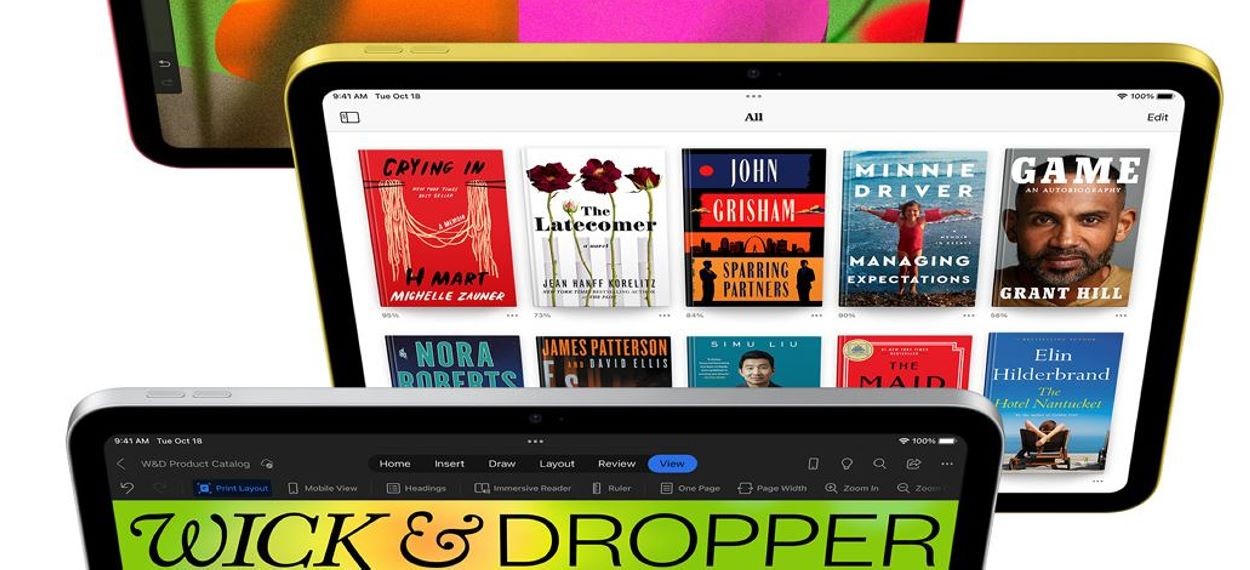This screenshot has height=570, width=1250.
Task: Tap the Share icon in Word
Action: click(x=913, y=464)
